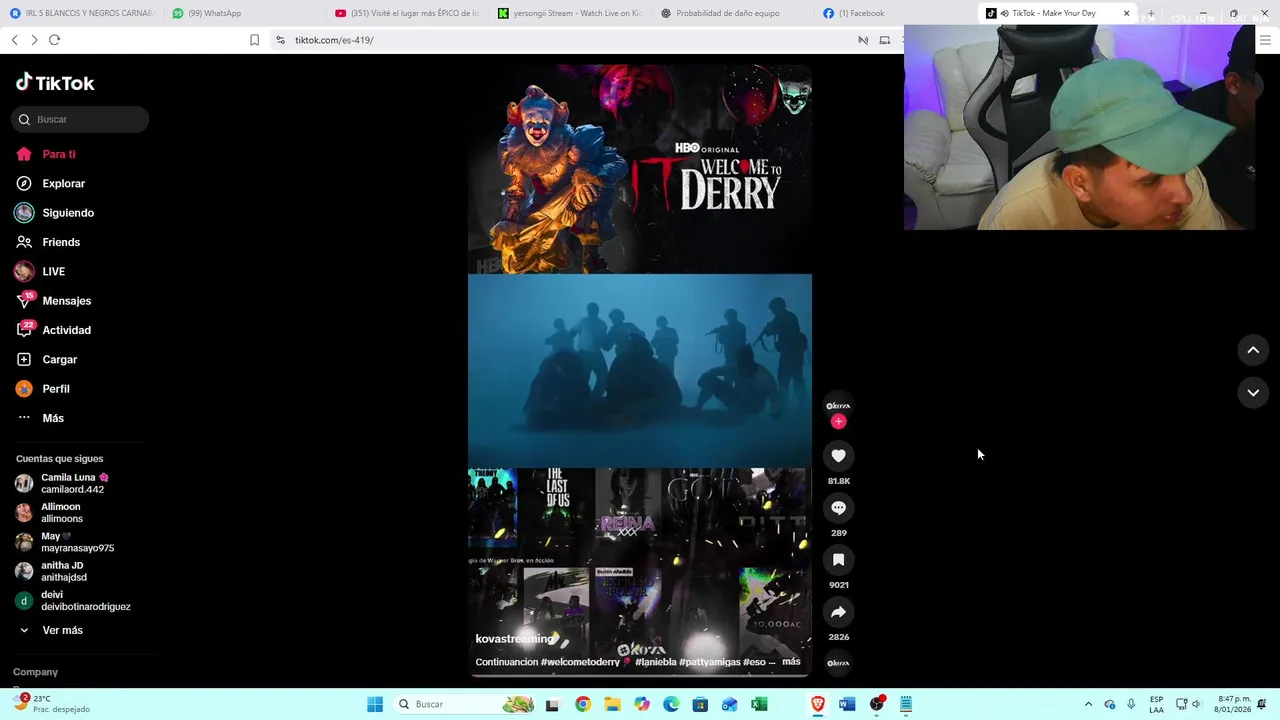
Task: Expand caption with más link
Action: pyautogui.click(x=791, y=661)
